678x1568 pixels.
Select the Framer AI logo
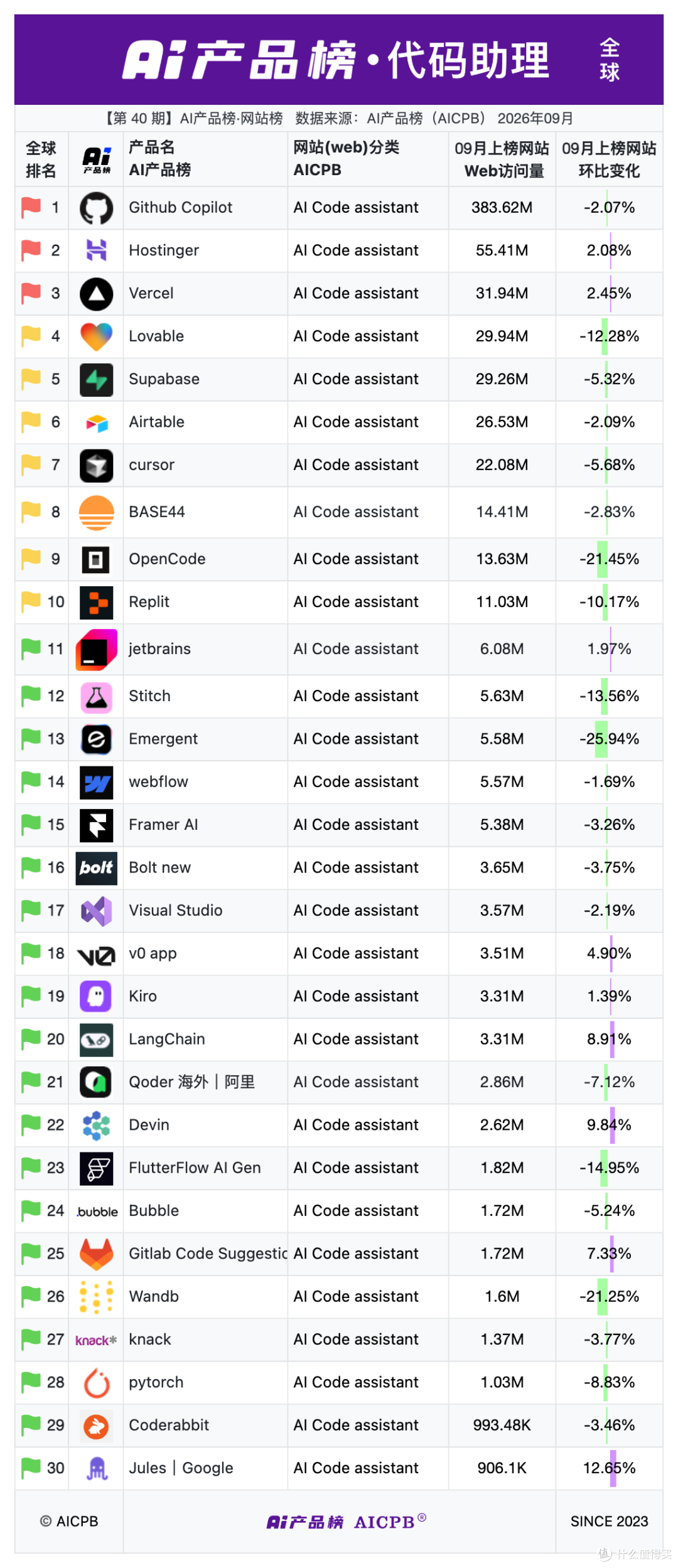coord(96,825)
